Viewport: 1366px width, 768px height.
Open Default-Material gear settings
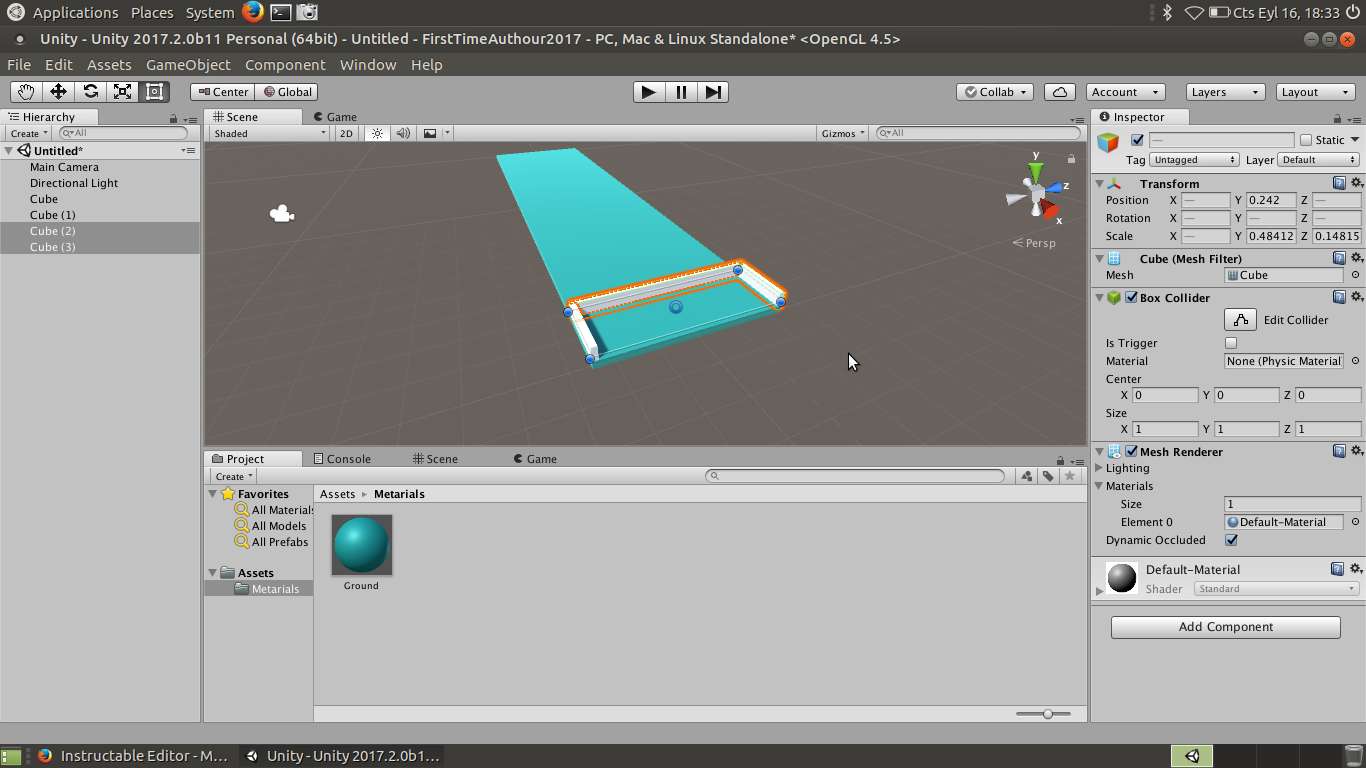(1356, 569)
